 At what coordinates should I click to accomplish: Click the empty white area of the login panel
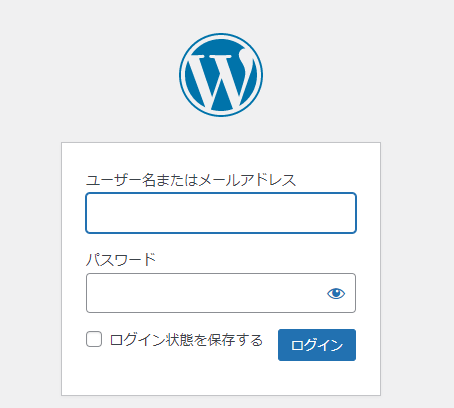click(x=221, y=378)
